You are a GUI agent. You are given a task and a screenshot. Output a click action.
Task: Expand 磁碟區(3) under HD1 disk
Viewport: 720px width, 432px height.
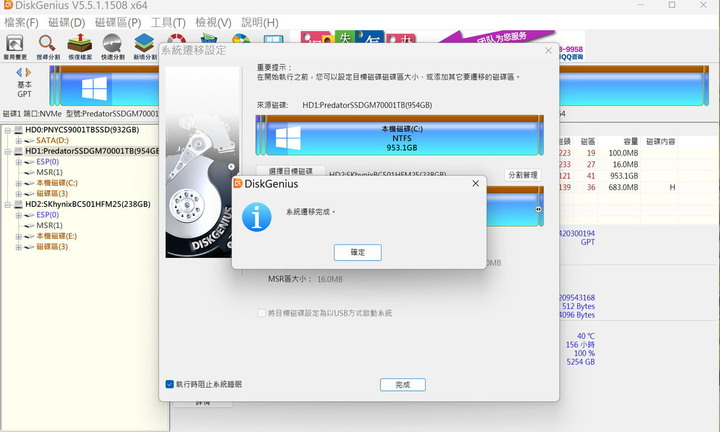pyautogui.click(x=18, y=194)
